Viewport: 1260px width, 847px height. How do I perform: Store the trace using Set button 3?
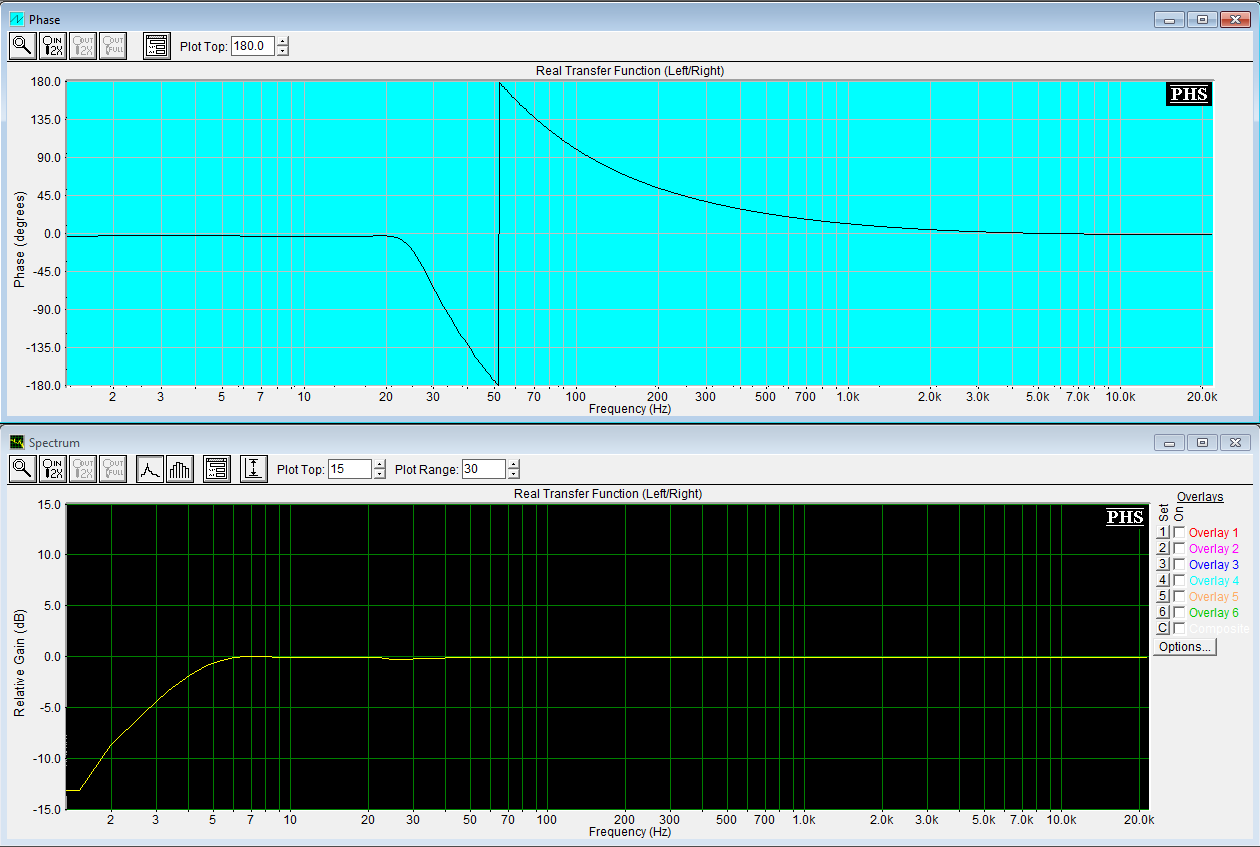coord(1163,565)
